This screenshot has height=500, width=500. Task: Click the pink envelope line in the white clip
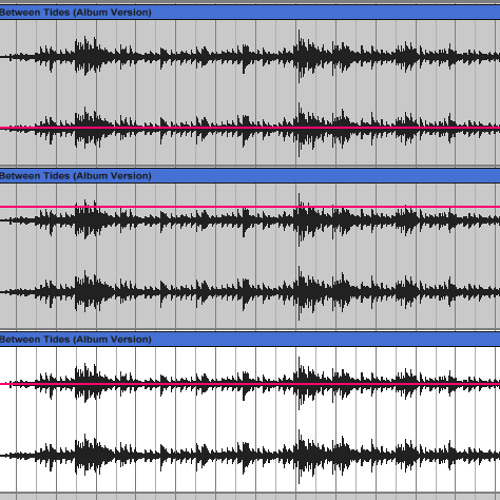(250, 384)
